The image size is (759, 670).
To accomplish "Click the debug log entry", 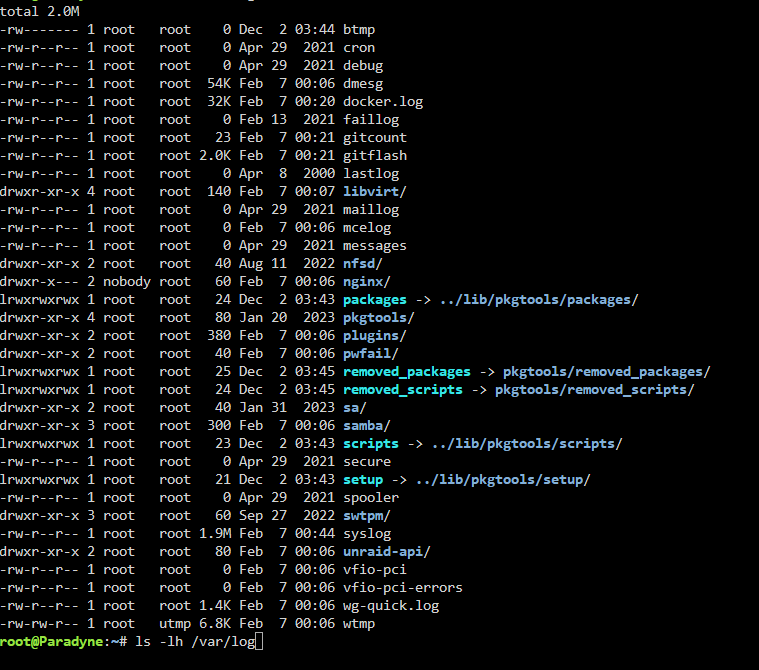I will click(x=363, y=65).
